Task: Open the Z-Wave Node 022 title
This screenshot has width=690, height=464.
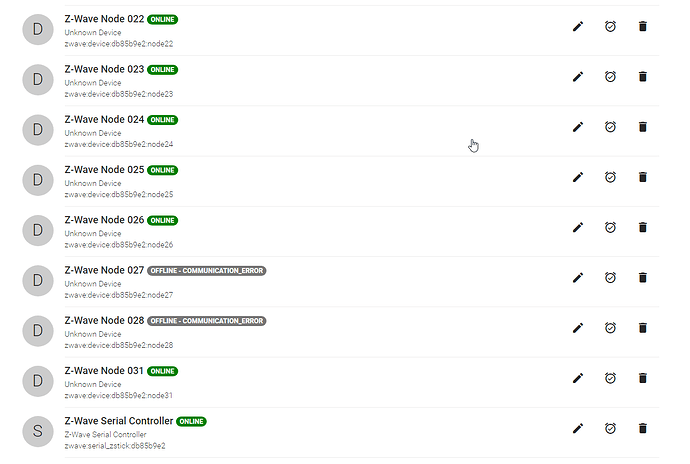Action: pyautogui.click(x=104, y=19)
